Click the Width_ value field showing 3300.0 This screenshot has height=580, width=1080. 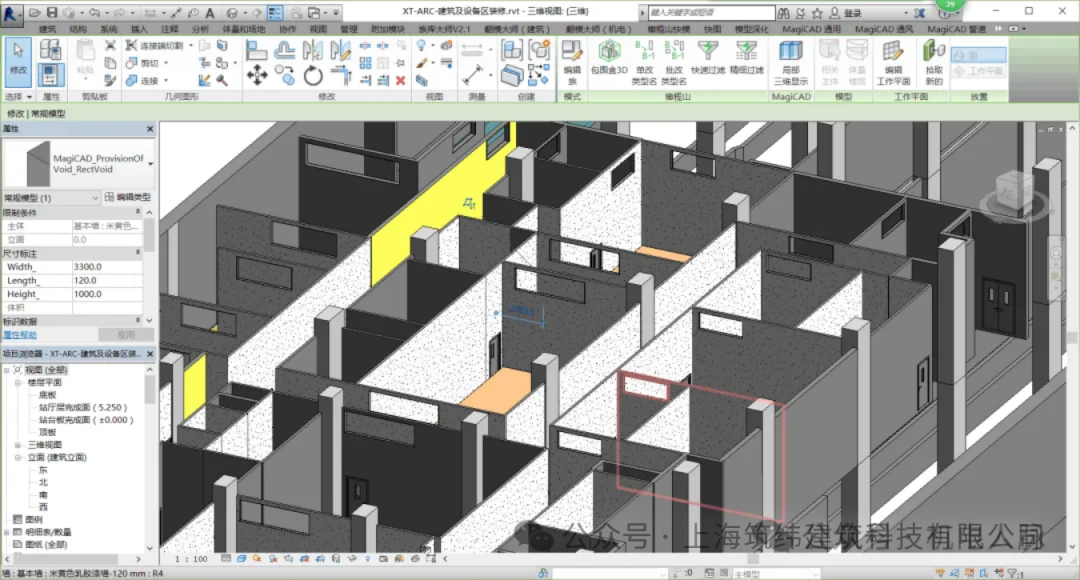coord(107,267)
